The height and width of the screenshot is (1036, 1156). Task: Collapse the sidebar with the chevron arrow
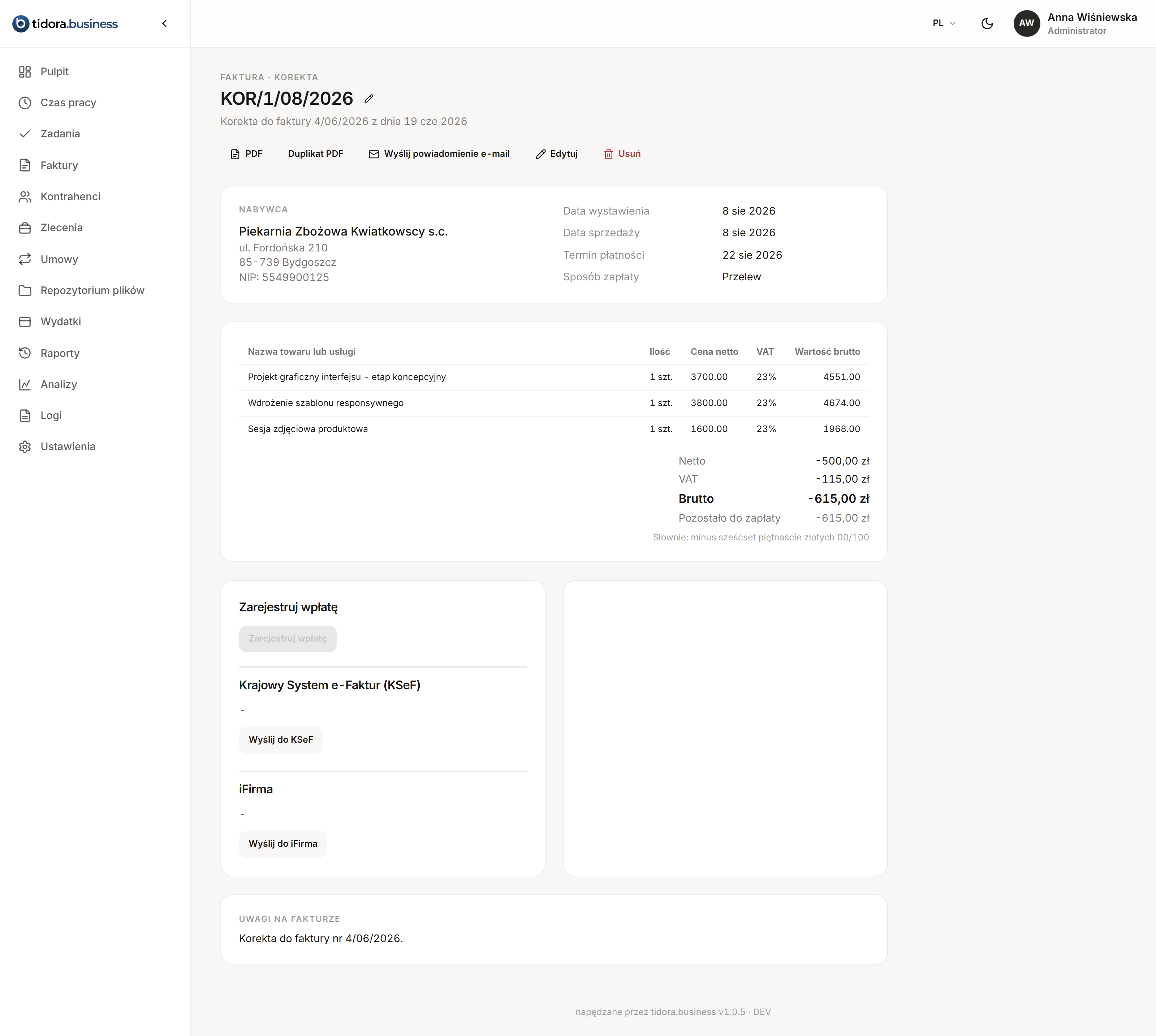[164, 23]
